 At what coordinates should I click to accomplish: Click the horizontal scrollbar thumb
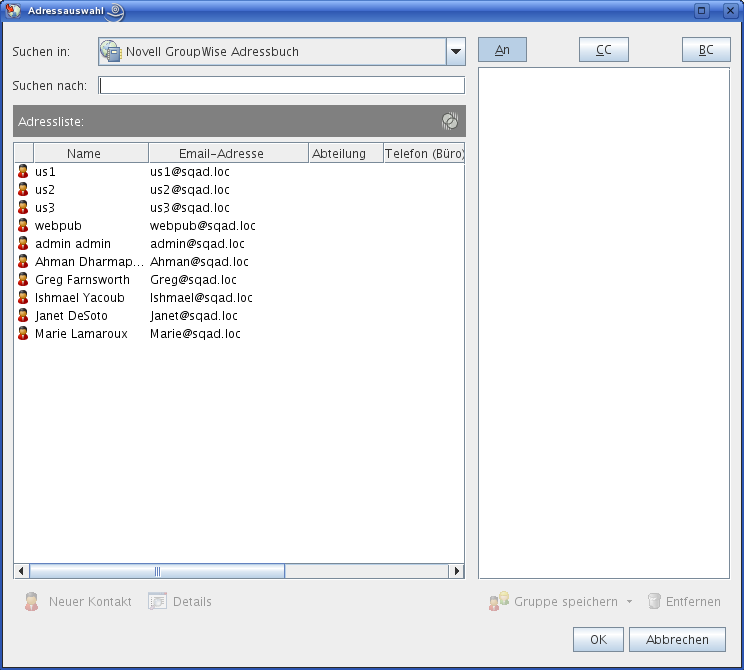coord(157,571)
